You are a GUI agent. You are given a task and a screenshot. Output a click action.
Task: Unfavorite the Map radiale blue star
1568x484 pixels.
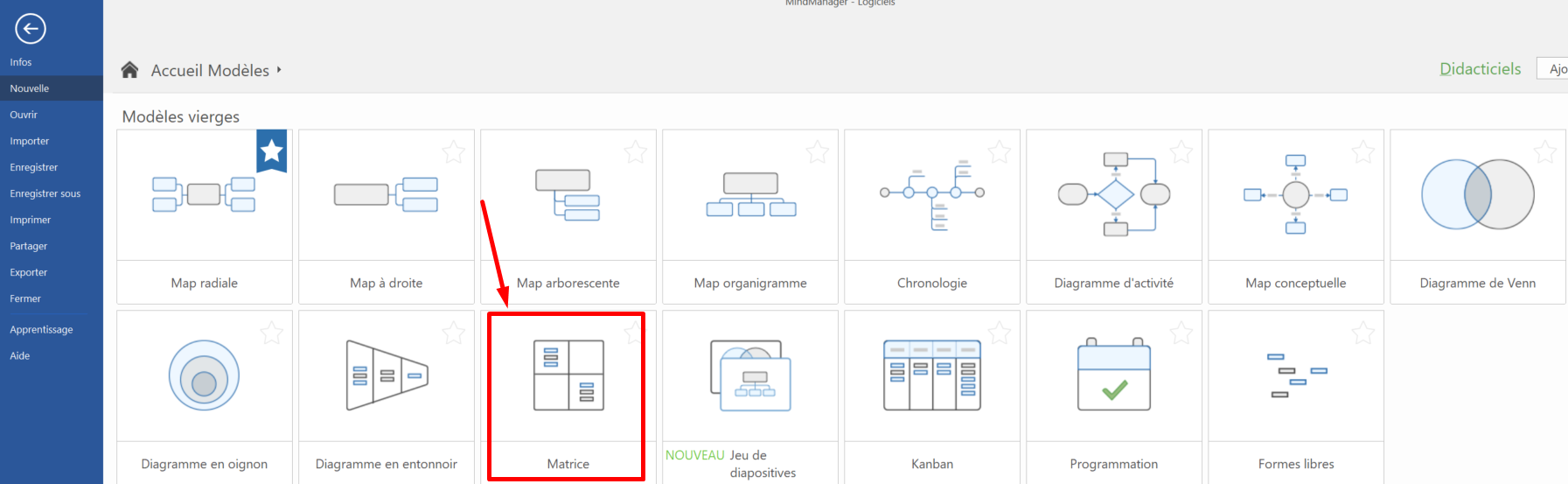click(x=272, y=151)
